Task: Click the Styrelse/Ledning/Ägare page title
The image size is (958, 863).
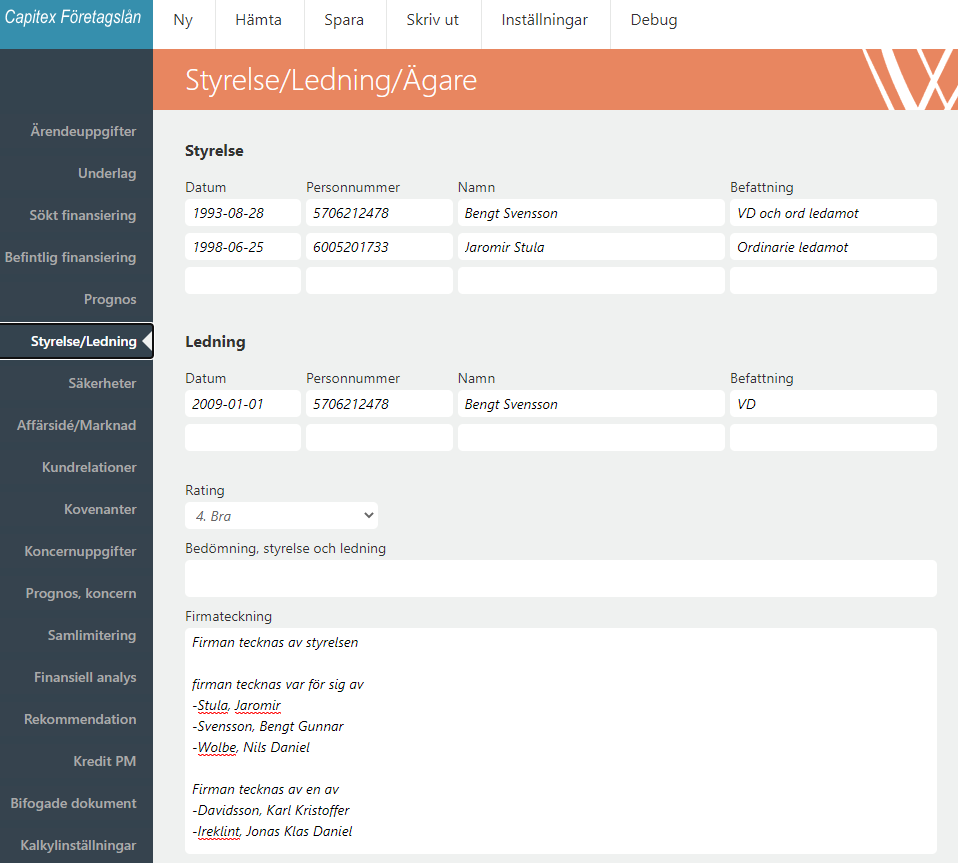Action: coord(331,81)
